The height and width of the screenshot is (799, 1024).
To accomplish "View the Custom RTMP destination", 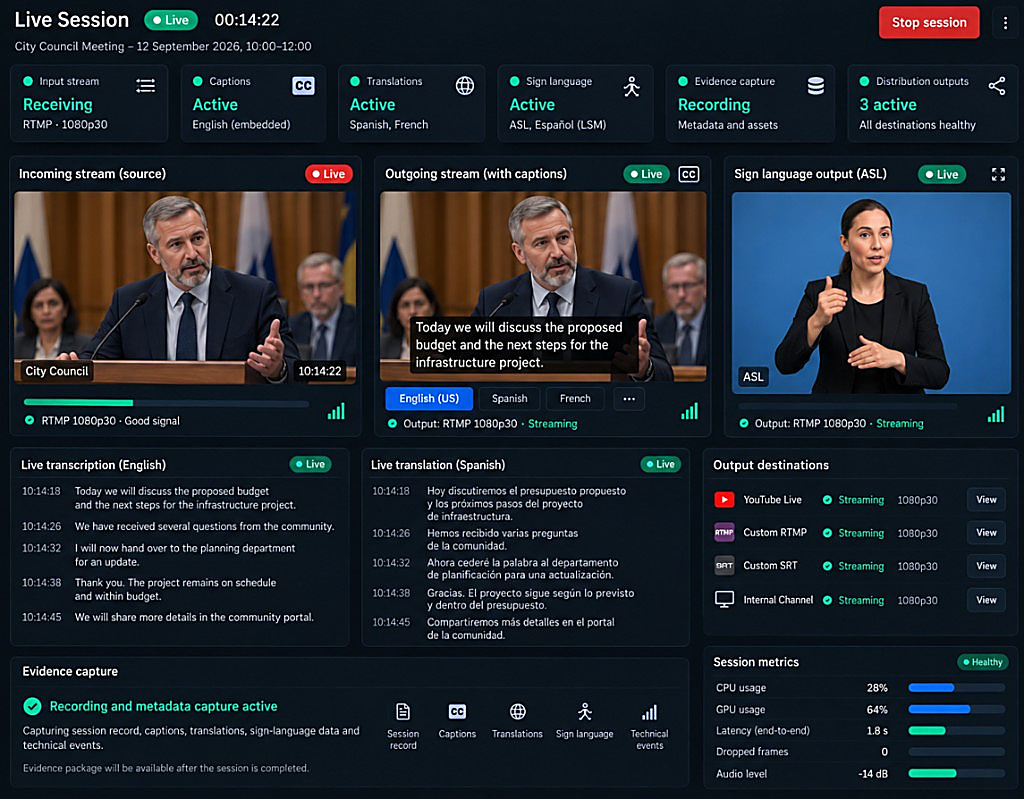I will (986, 532).
